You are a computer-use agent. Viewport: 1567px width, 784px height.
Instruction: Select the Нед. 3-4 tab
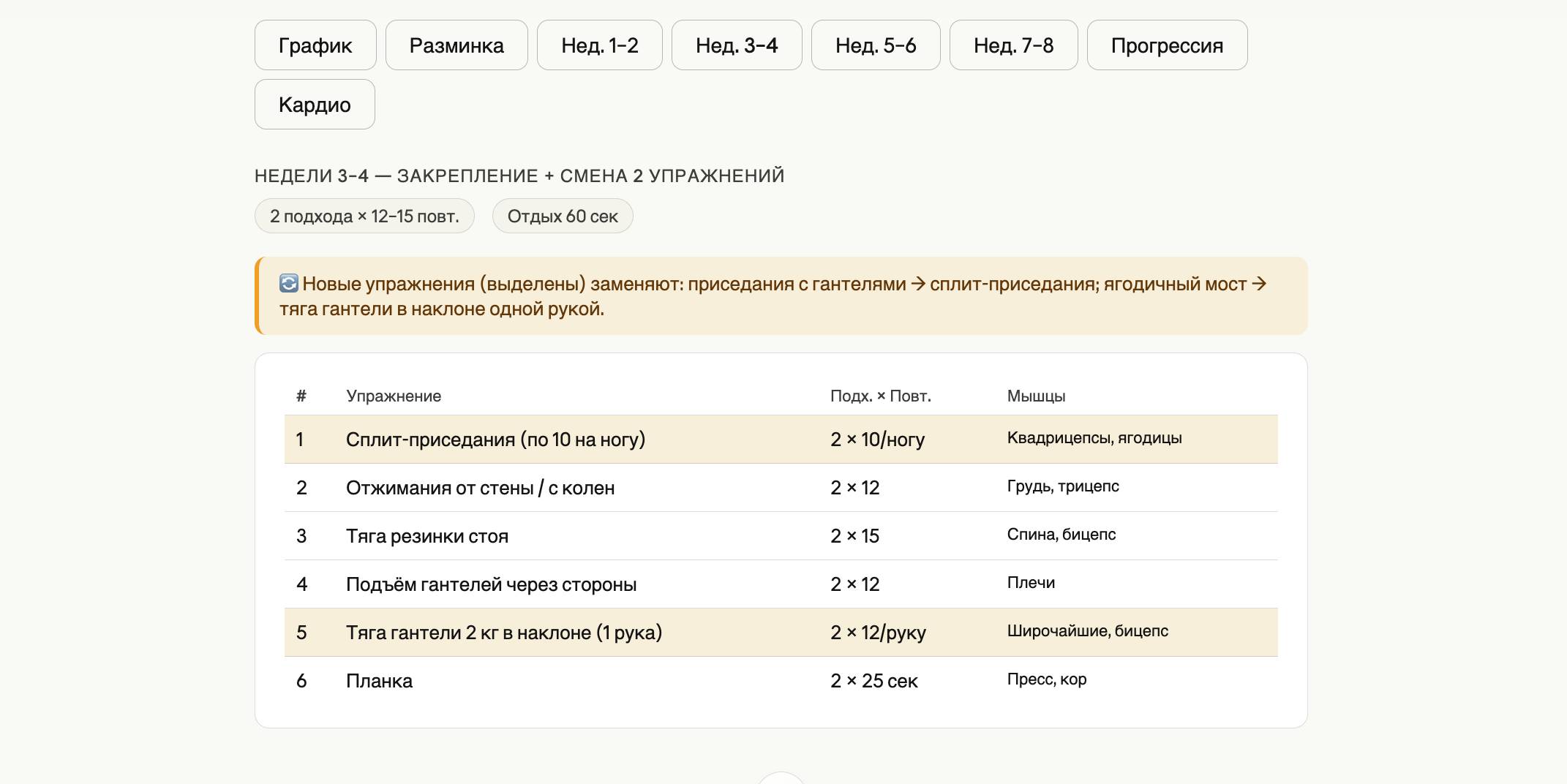[x=736, y=45]
